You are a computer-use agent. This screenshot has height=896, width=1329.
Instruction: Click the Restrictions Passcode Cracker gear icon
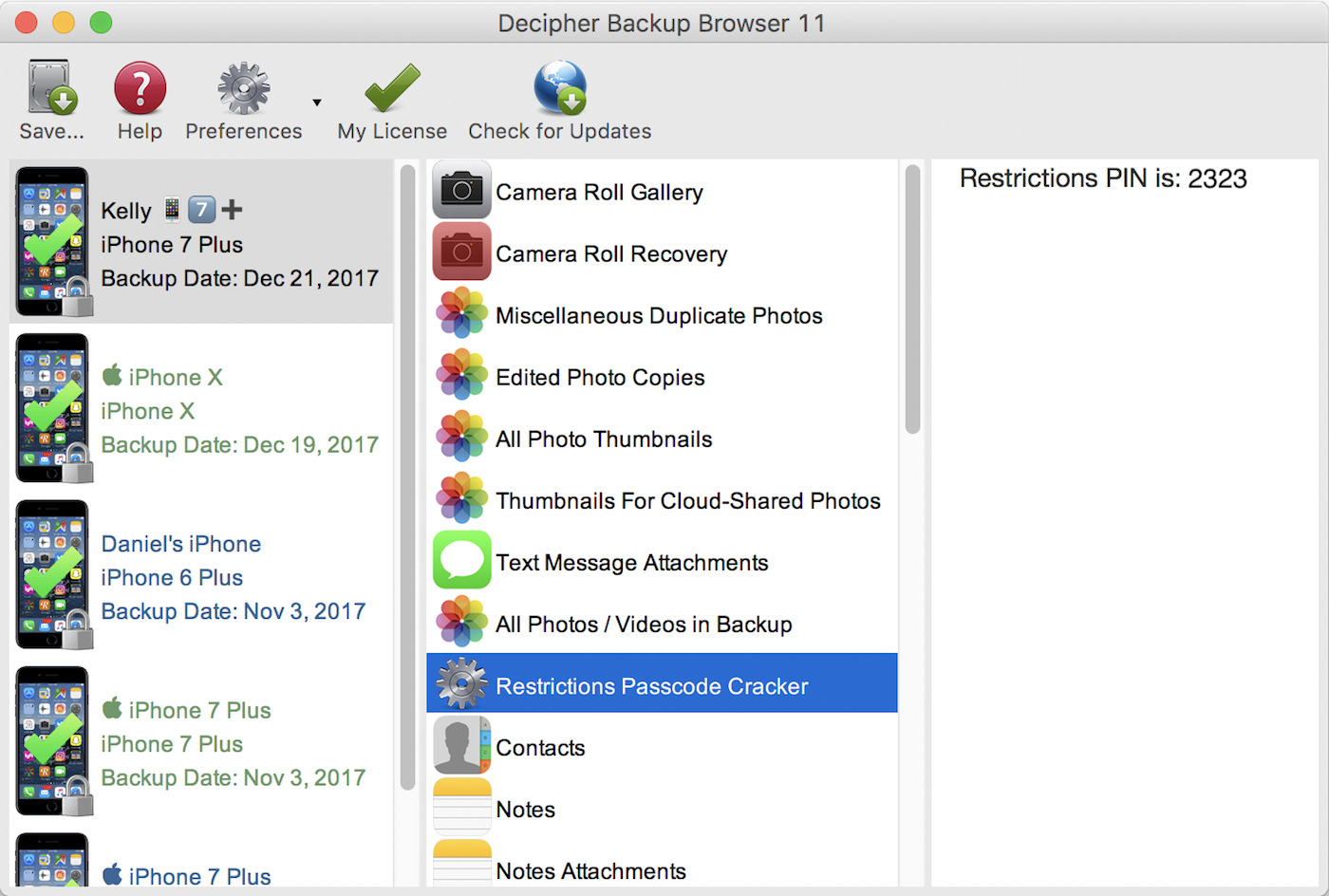coord(462,684)
